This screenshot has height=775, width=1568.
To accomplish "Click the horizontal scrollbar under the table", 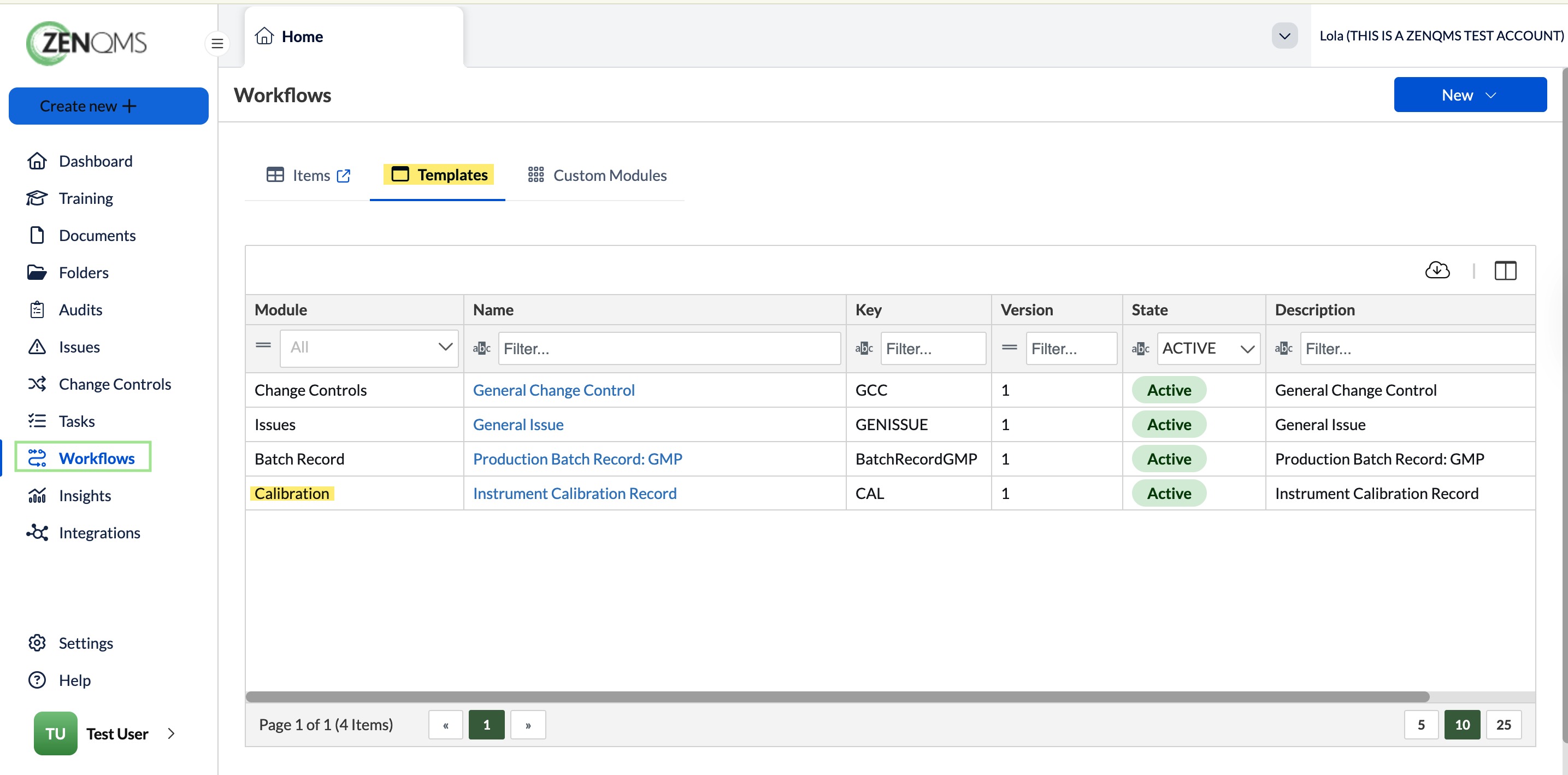I will click(x=837, y=696).
